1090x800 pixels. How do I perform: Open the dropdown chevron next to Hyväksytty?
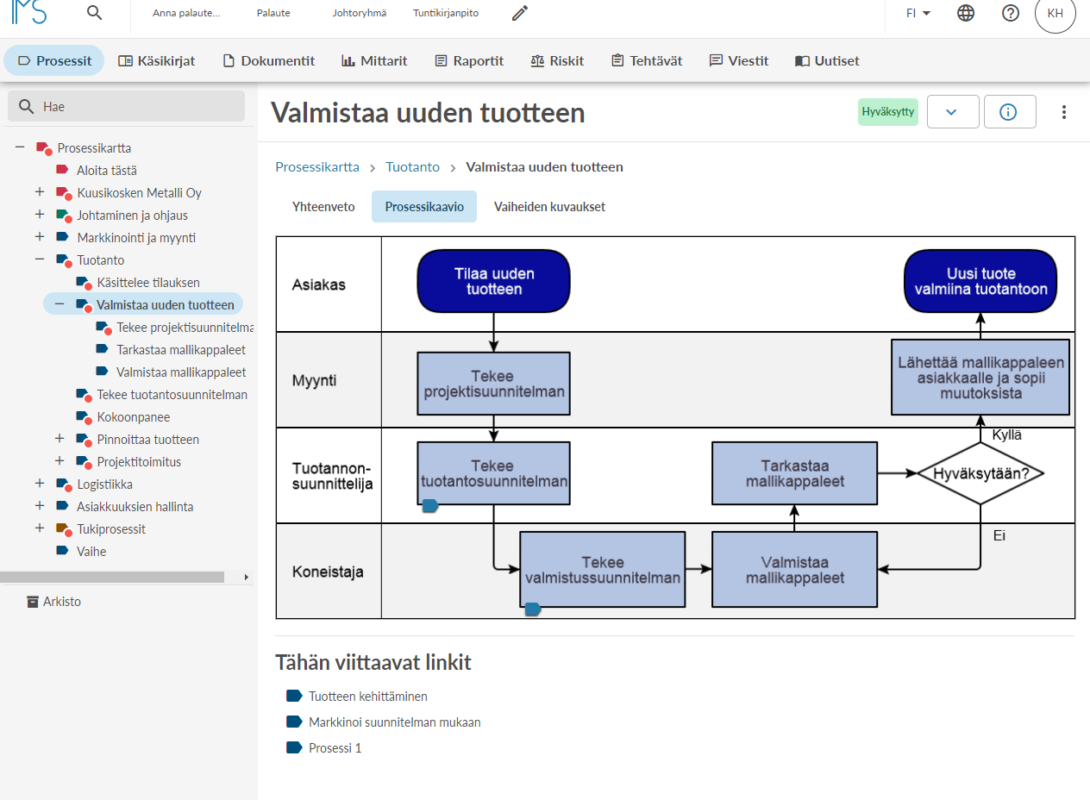952,112
